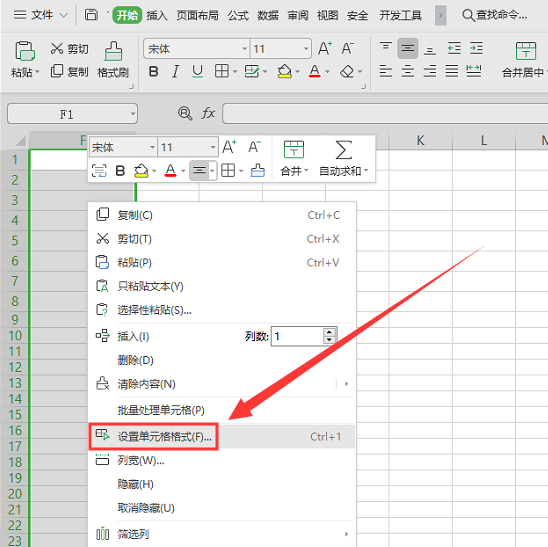Image resolution: width=548 pixels, height=547 pixels.
Task: Click the eraser clear icon in the ribbon
Action: pos(347,71)
